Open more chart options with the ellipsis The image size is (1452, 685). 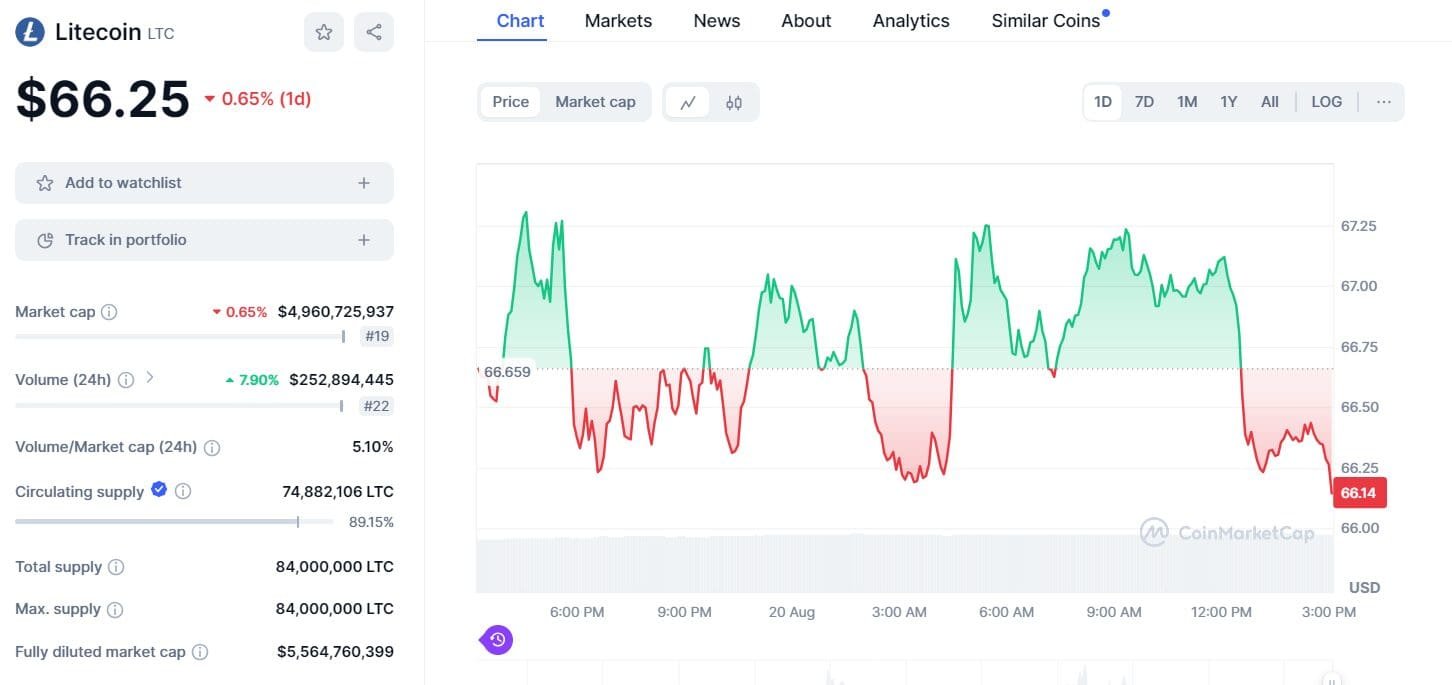1384,101
